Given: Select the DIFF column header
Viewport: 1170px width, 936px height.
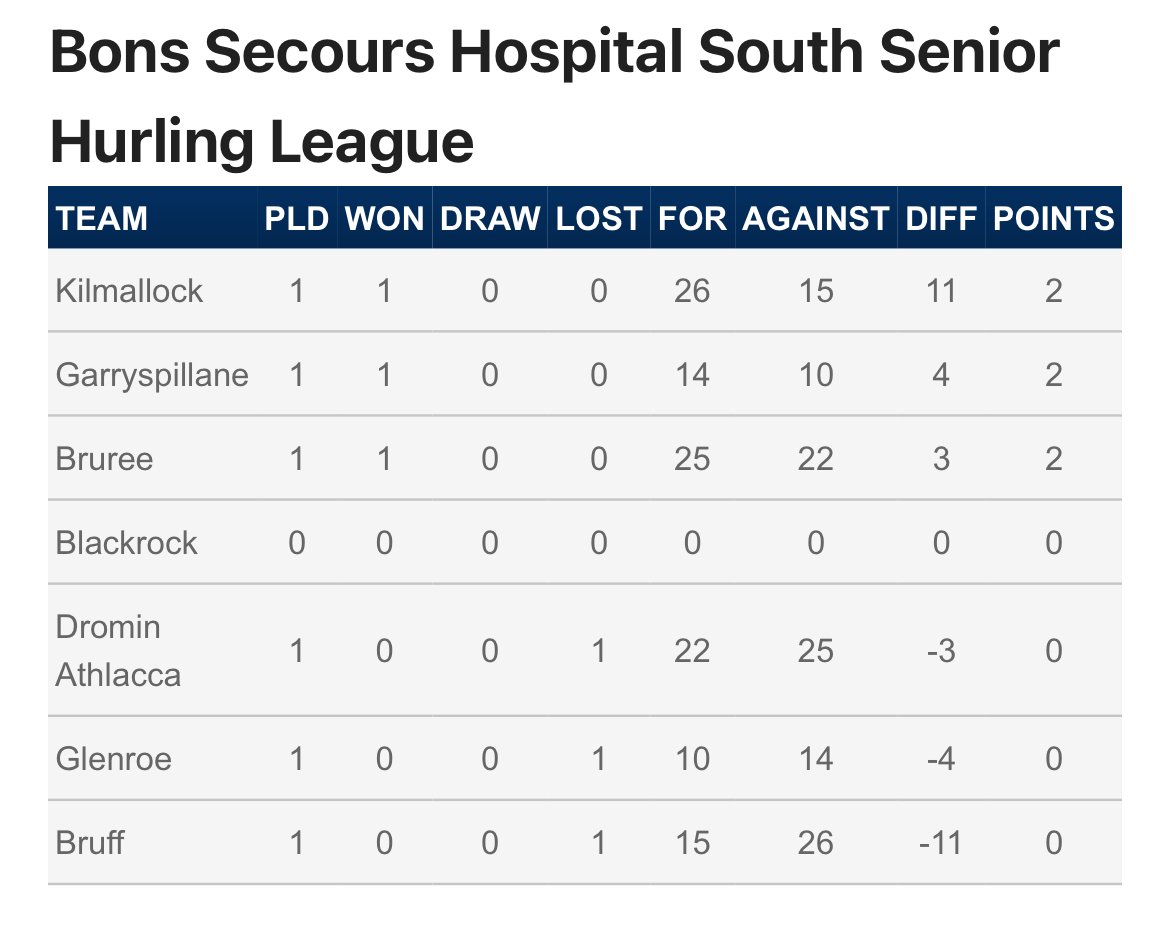Looking at the screenshot, I should (x=941, y=219).
